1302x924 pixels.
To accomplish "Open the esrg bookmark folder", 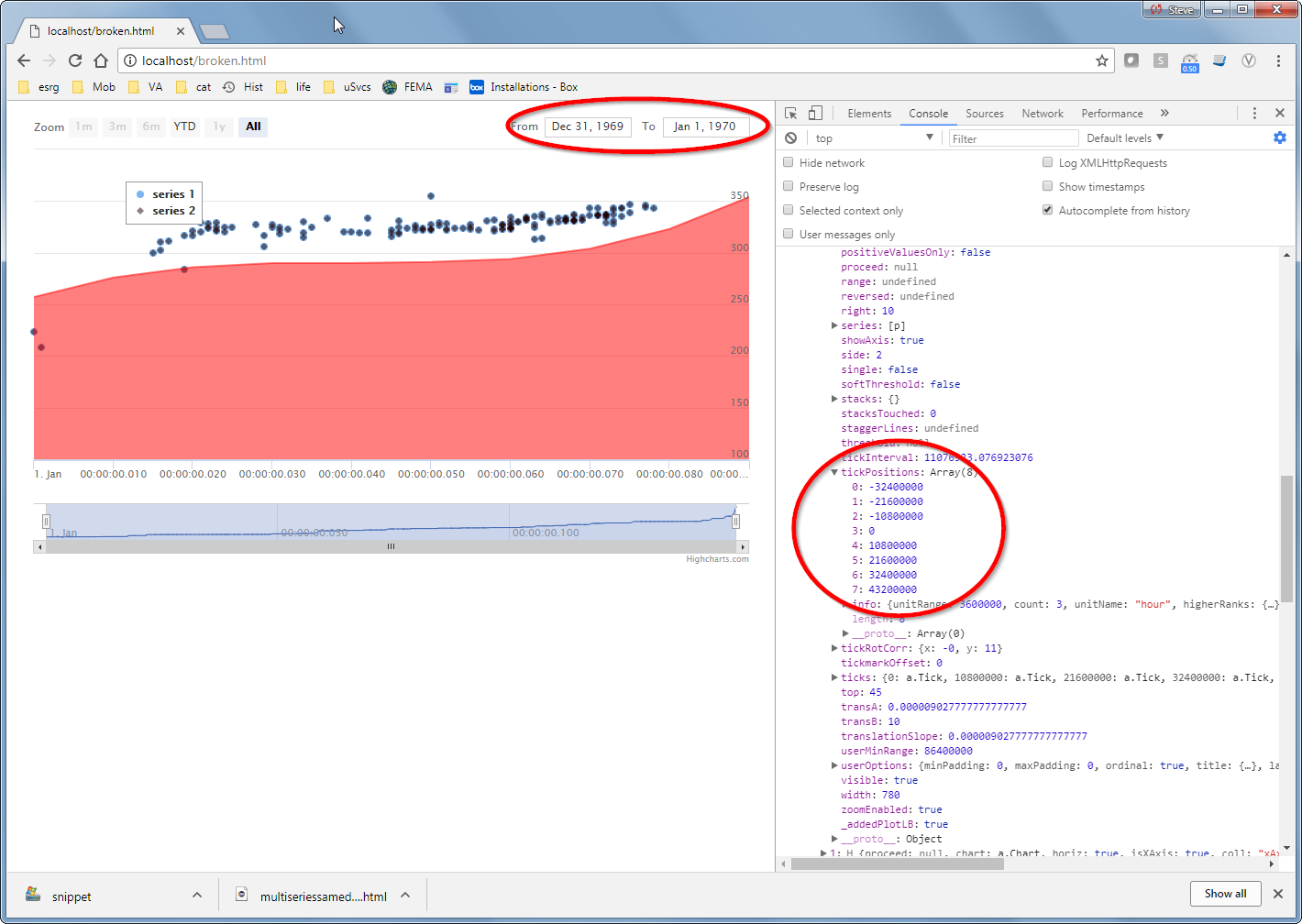I will [40, 87].
